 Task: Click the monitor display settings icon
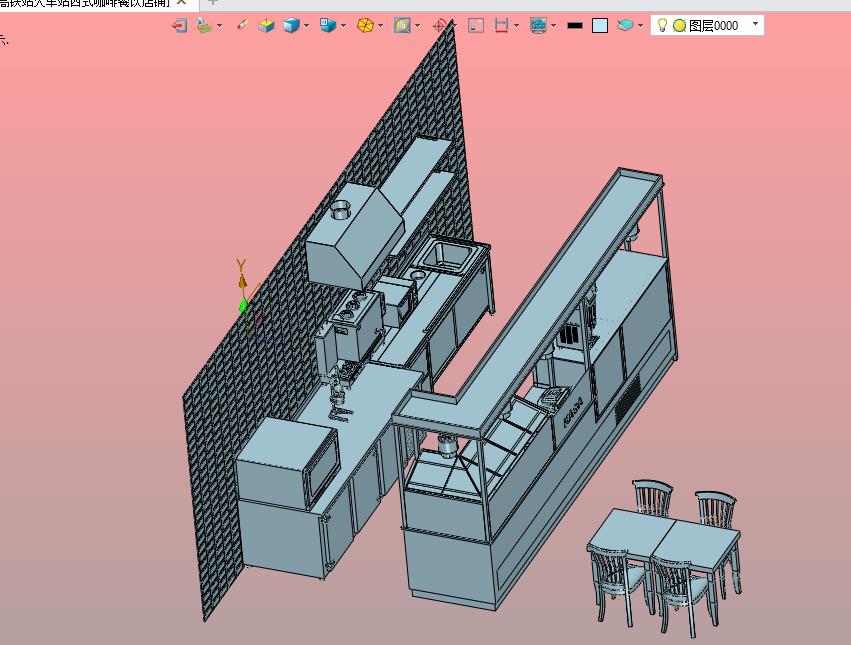pos(538,25)
